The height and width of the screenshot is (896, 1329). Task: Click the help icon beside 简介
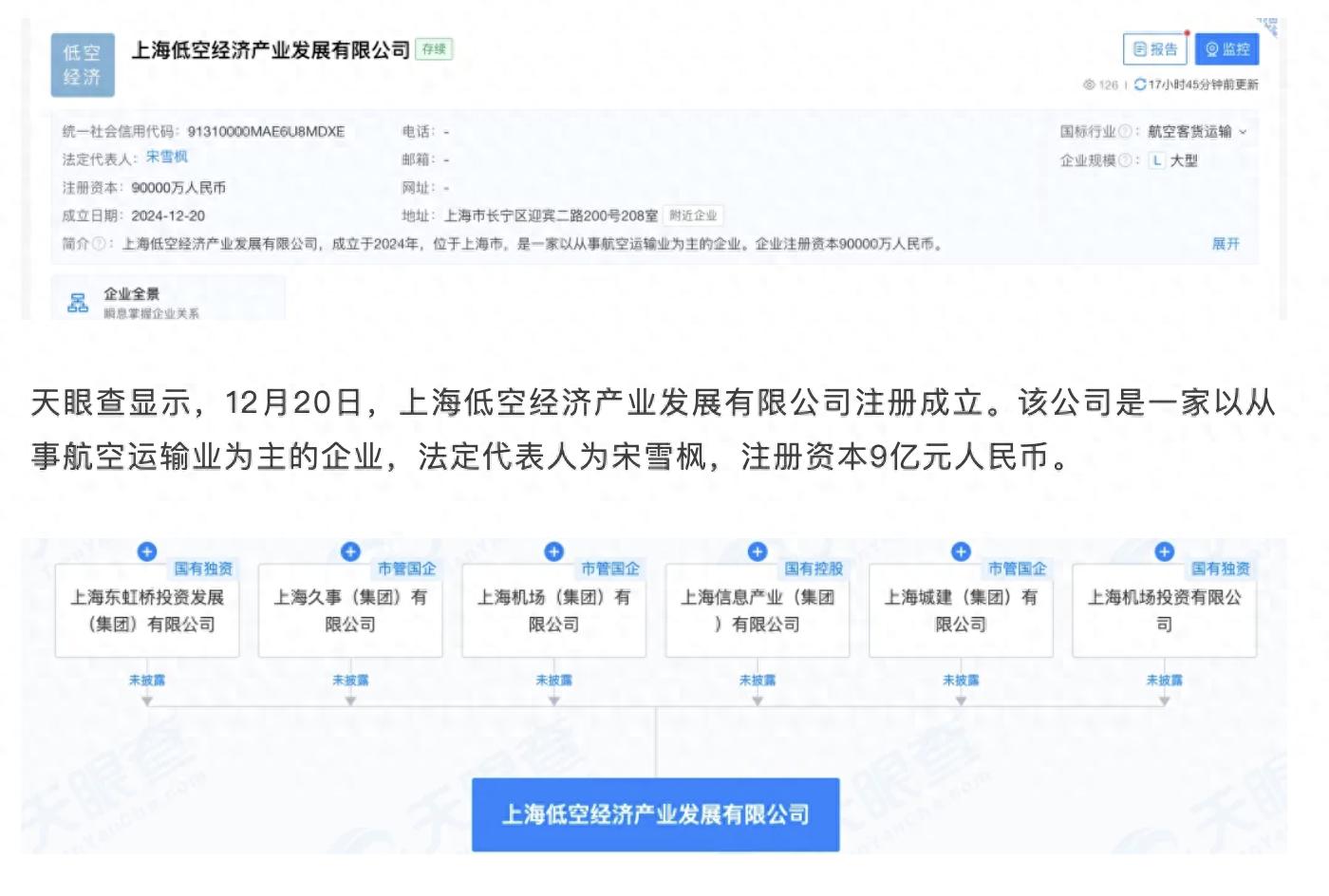pos(99,244)
